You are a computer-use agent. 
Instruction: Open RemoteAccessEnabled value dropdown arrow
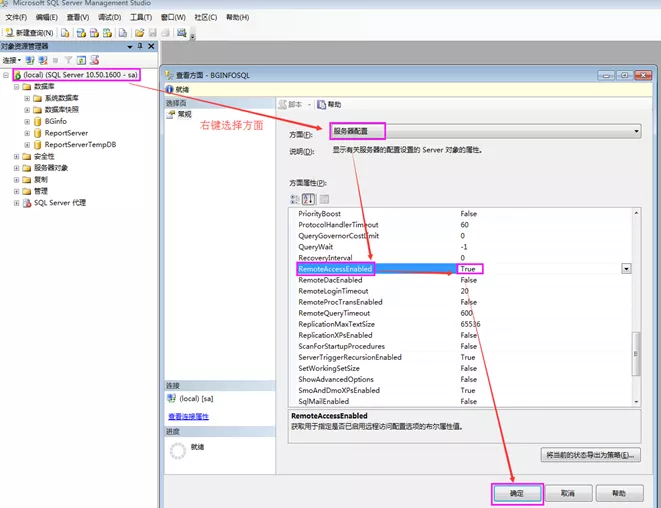[x=626, y=269]
